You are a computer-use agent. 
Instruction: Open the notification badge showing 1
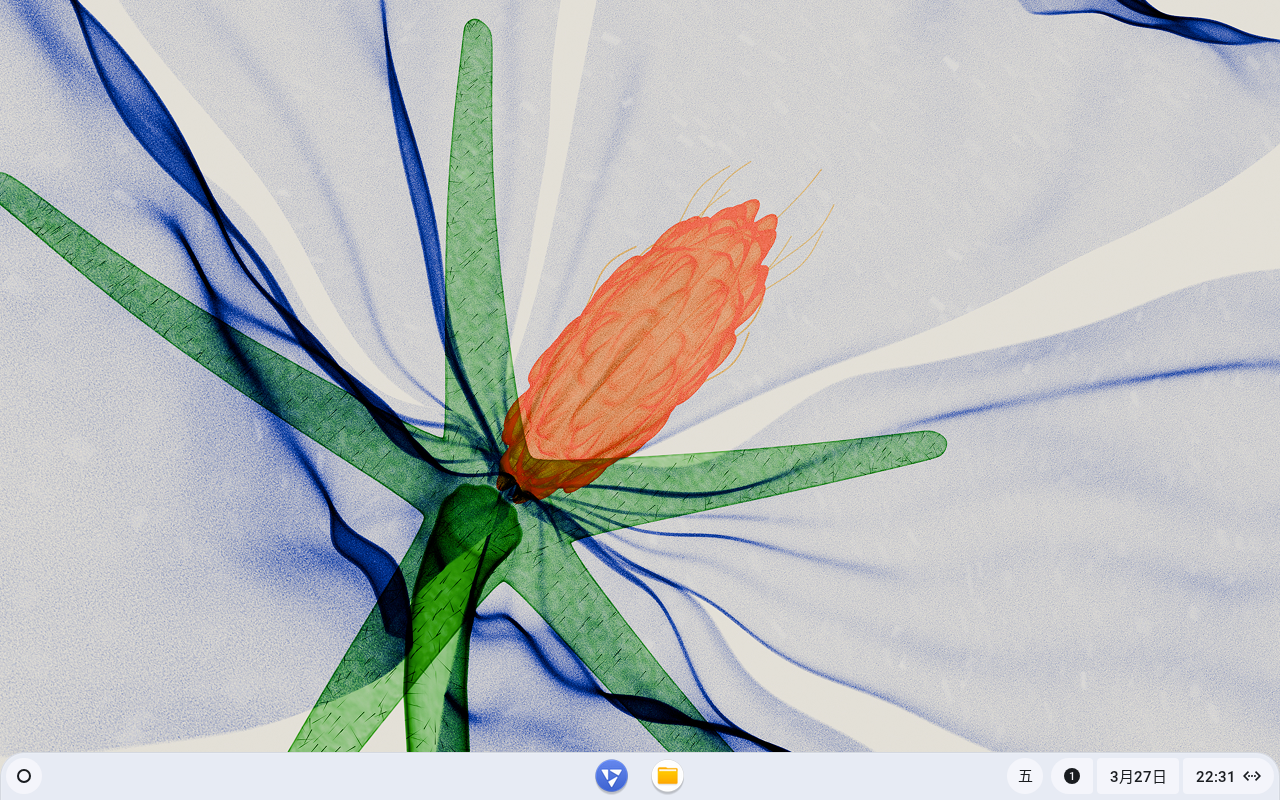point(1072,776)
